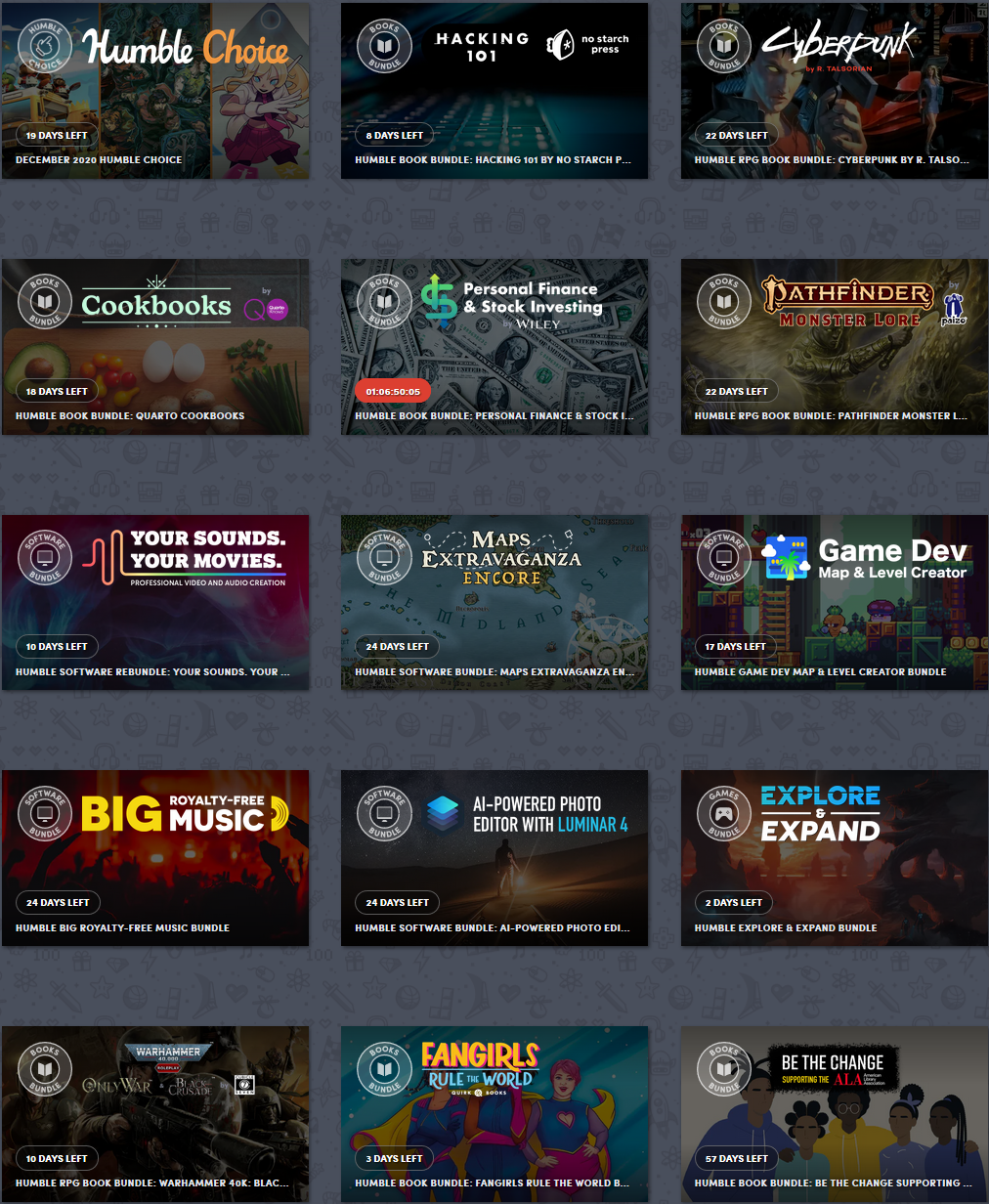
Task: Select the Software Bundle badge on Maps Extravaganza
Action: pos(383,557)
